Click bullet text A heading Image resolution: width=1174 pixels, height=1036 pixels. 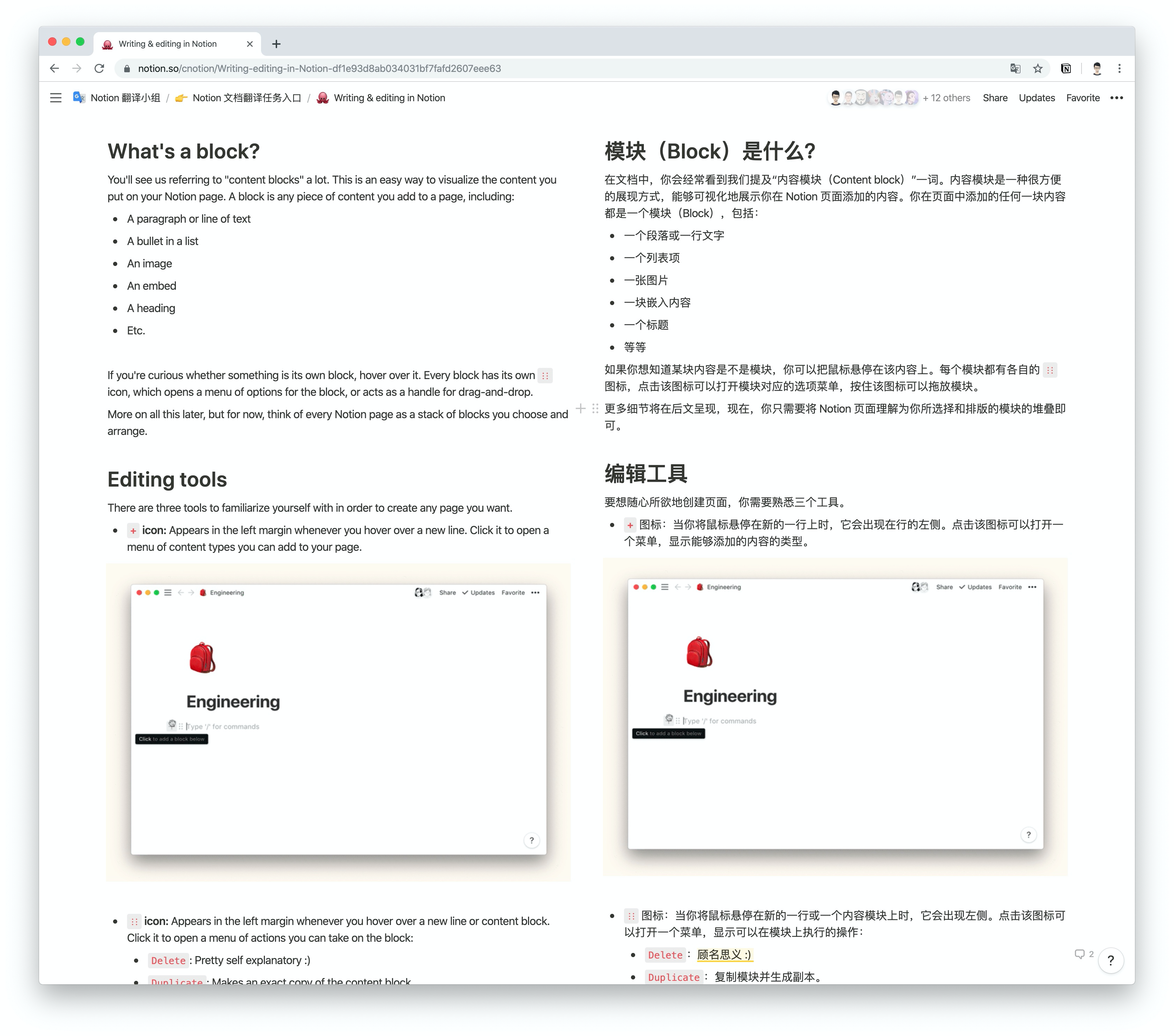click(151, 309)
